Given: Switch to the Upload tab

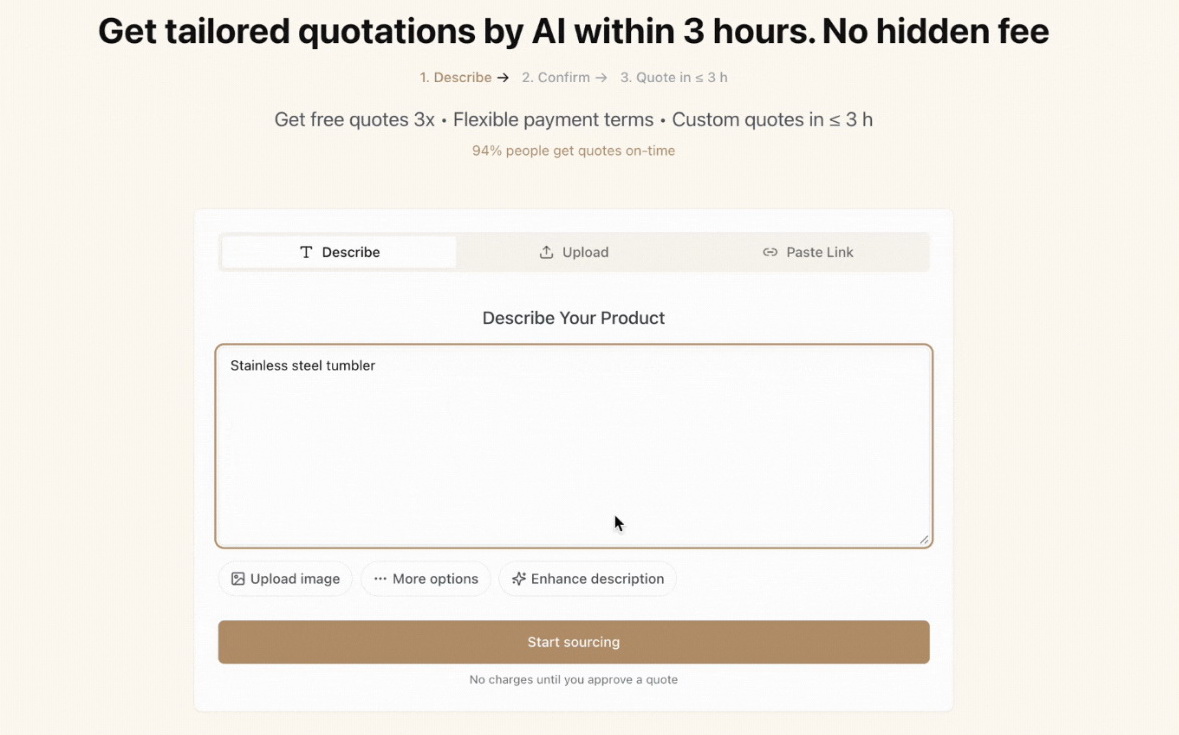Looking at the screenshot, I should click(x=574, y=253).
